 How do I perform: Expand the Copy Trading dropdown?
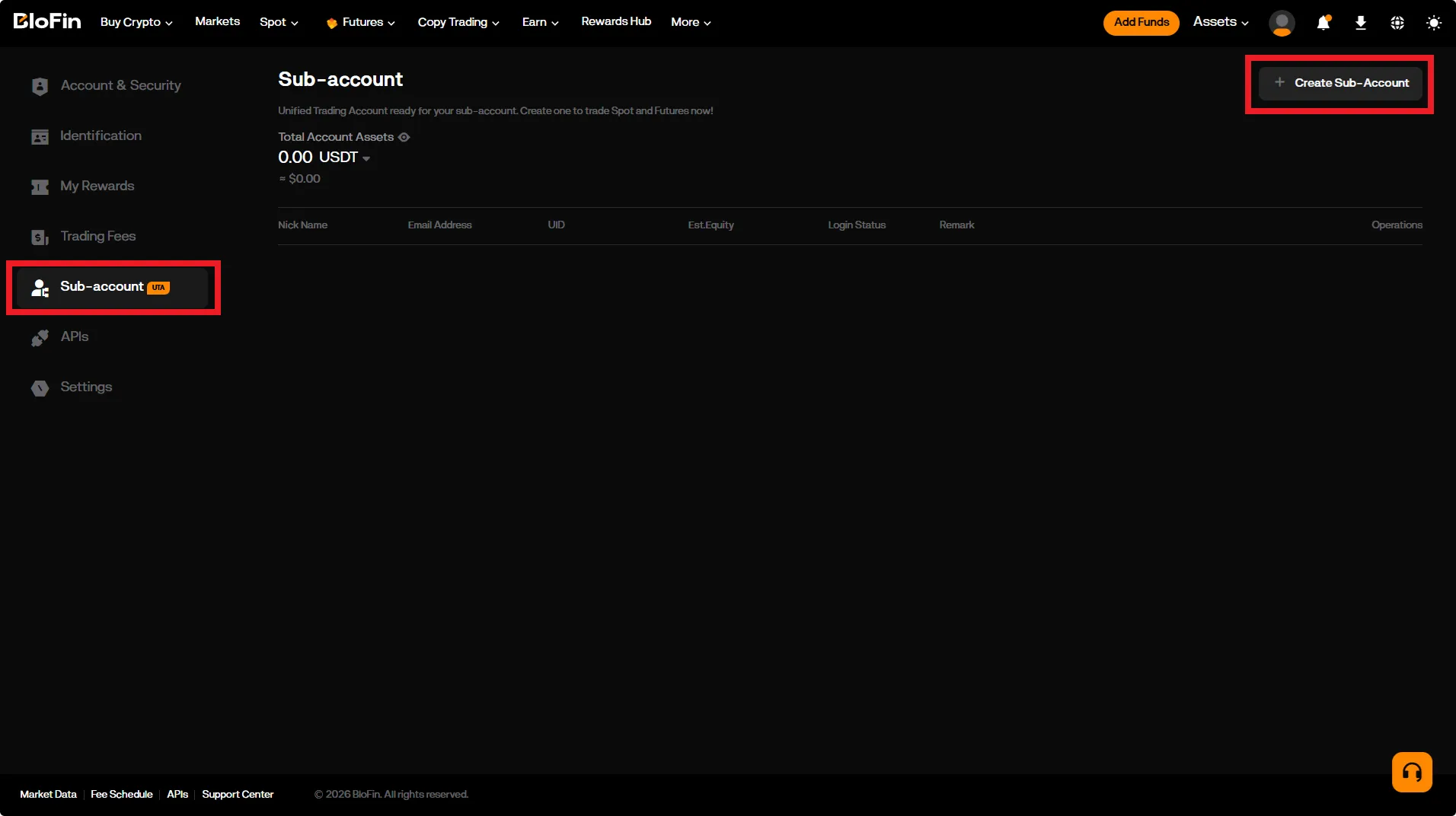[x=458, y=22]
